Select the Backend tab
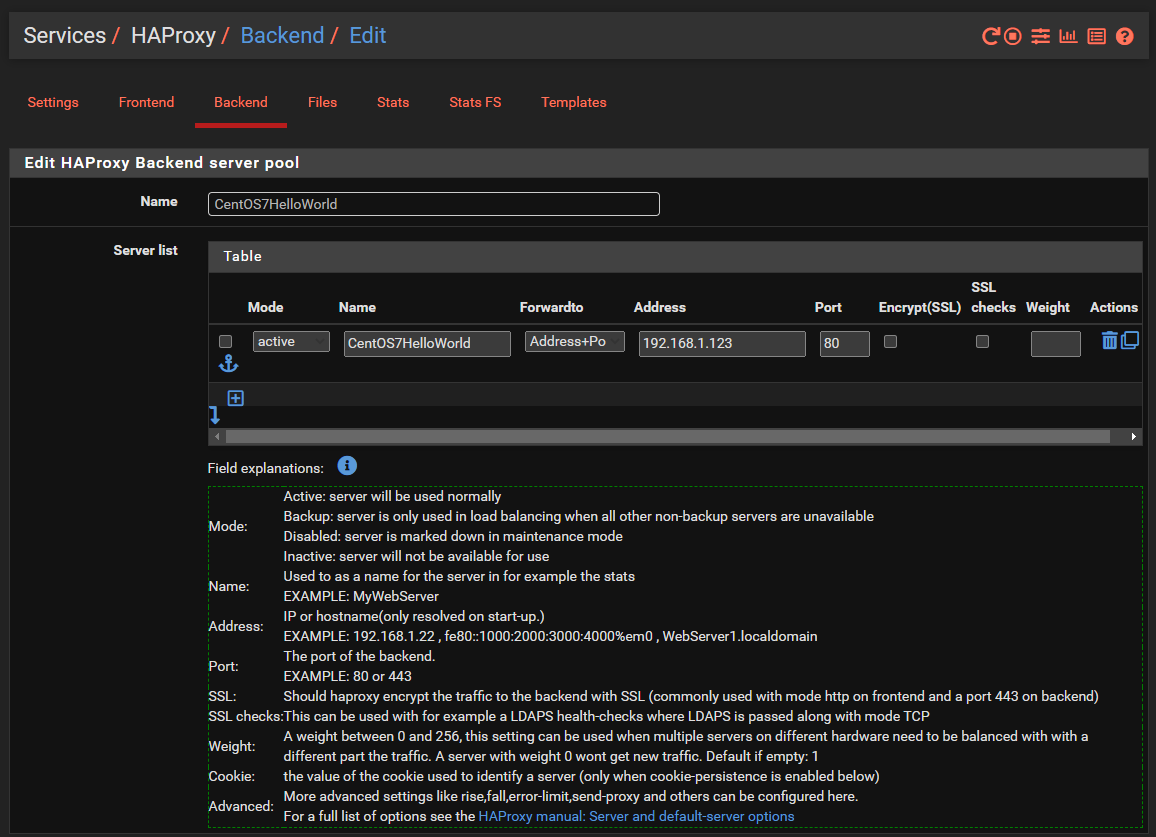The width and height of the screenshot is (1156, 837). 241,103
